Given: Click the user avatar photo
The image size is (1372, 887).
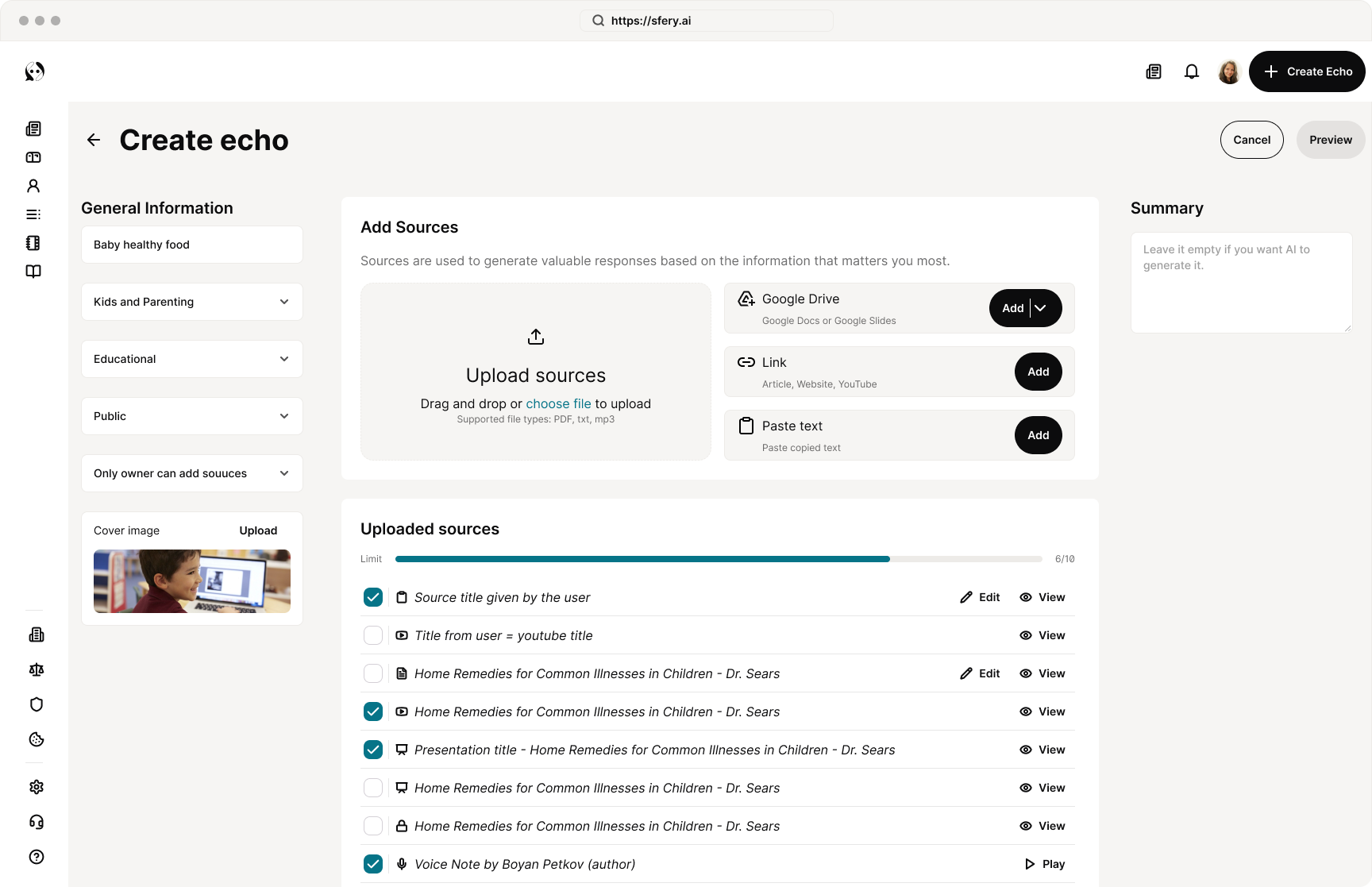Looking at the screenshot, I should pos(1228,71).
